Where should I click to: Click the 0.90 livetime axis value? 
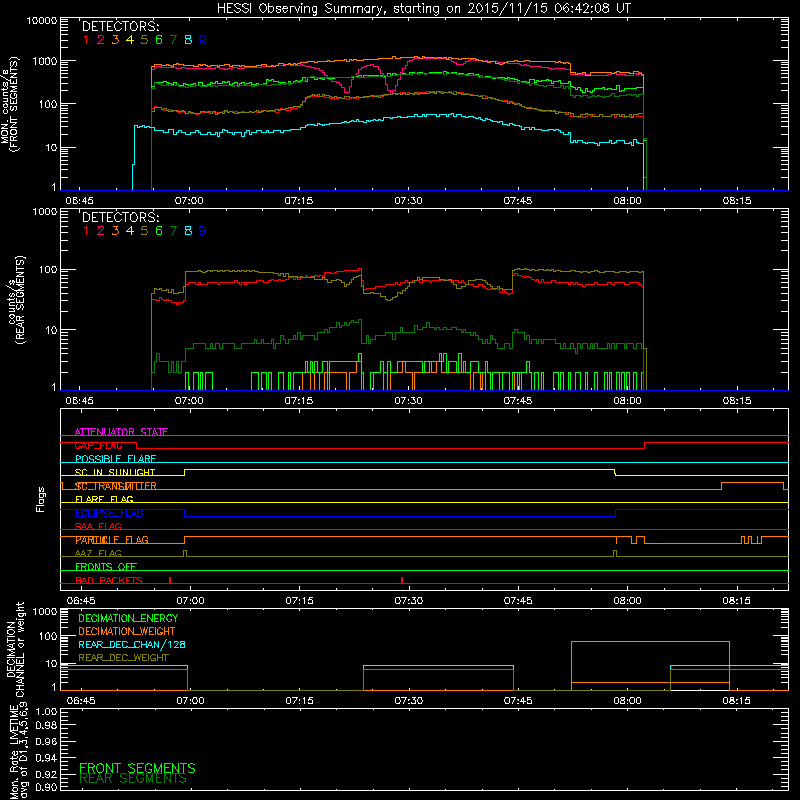click(46, 787)
